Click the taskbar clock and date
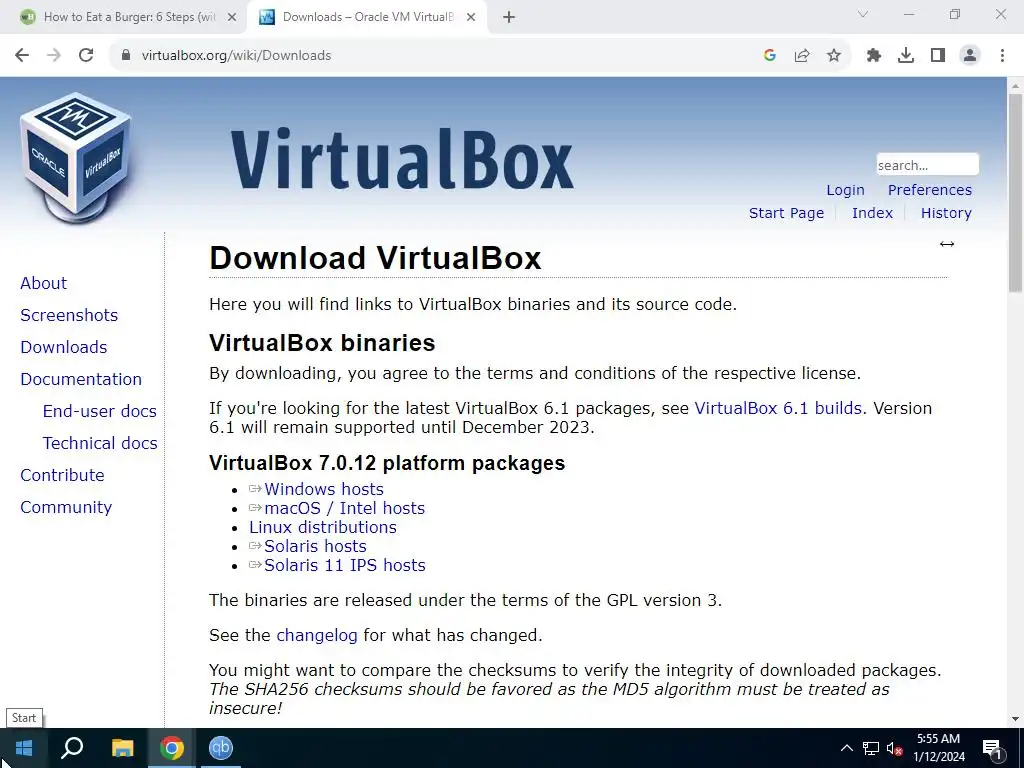The height and width of the screenshot is (768, 1024). 938,748
